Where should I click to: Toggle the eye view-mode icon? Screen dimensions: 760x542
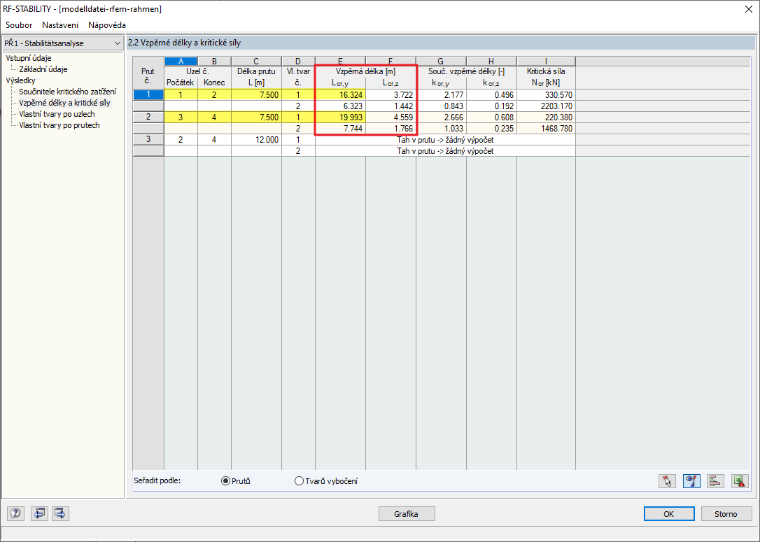pos(692,481)
